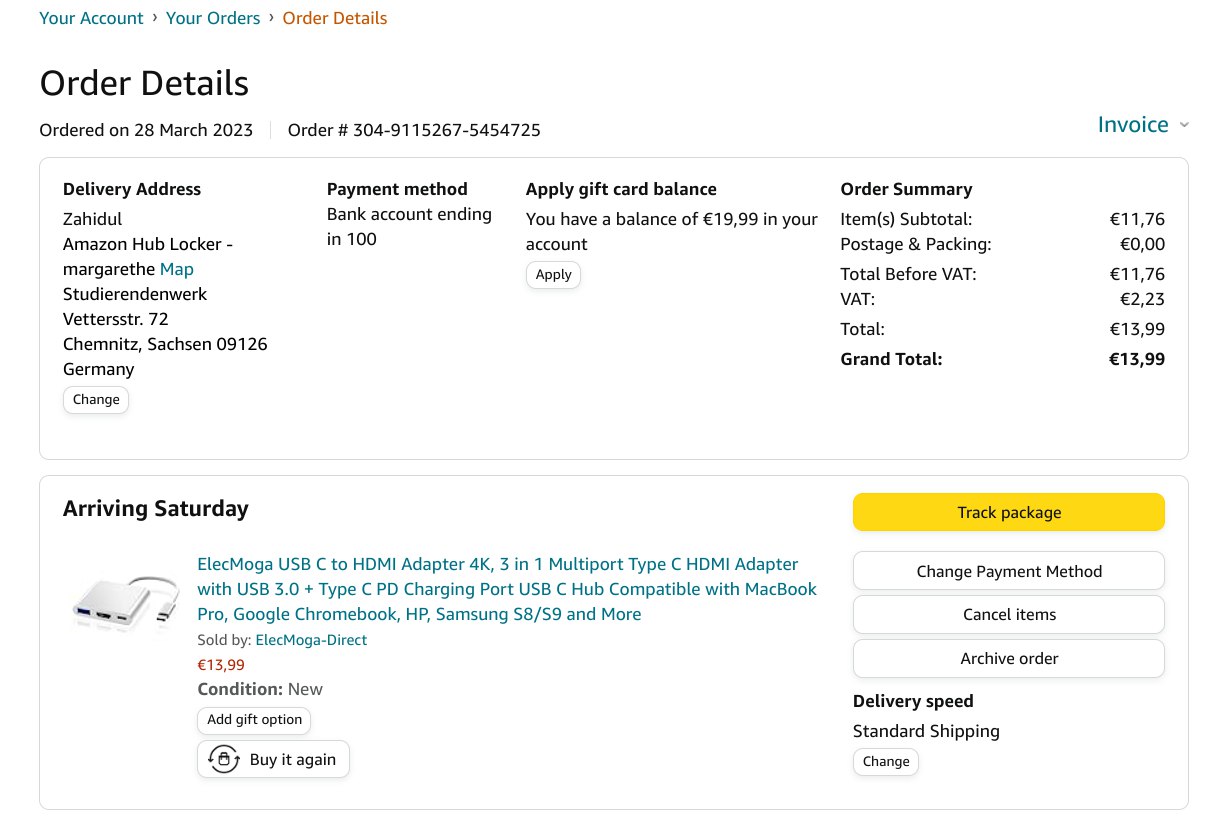This screenshot has height=830, width=1223.
Task: Open the Map link for locker
Action: click(x=177, y=269)
